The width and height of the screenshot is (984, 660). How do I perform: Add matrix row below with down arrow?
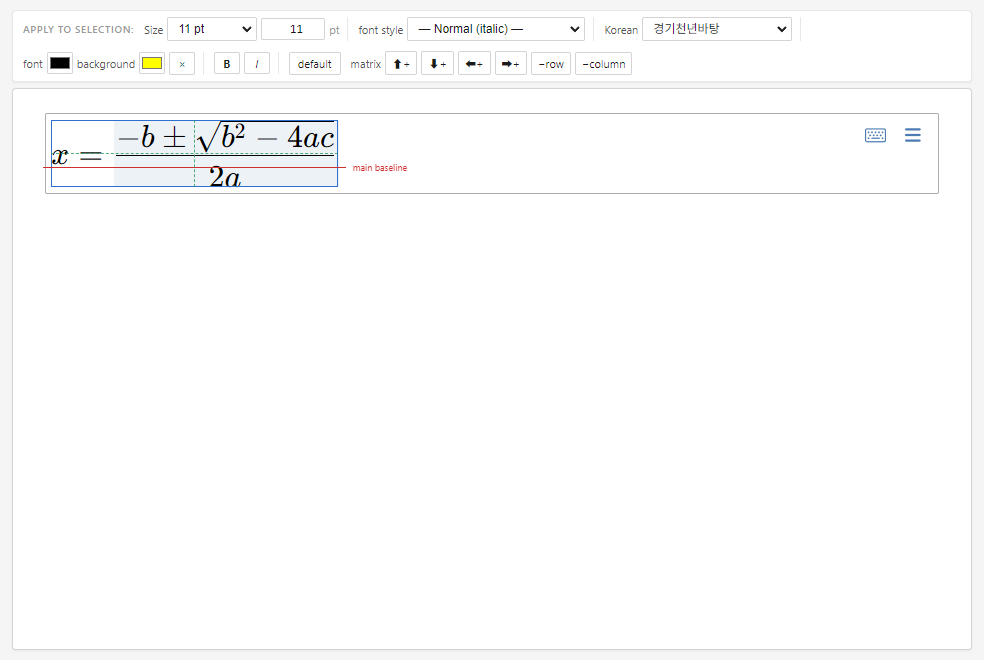437,64
